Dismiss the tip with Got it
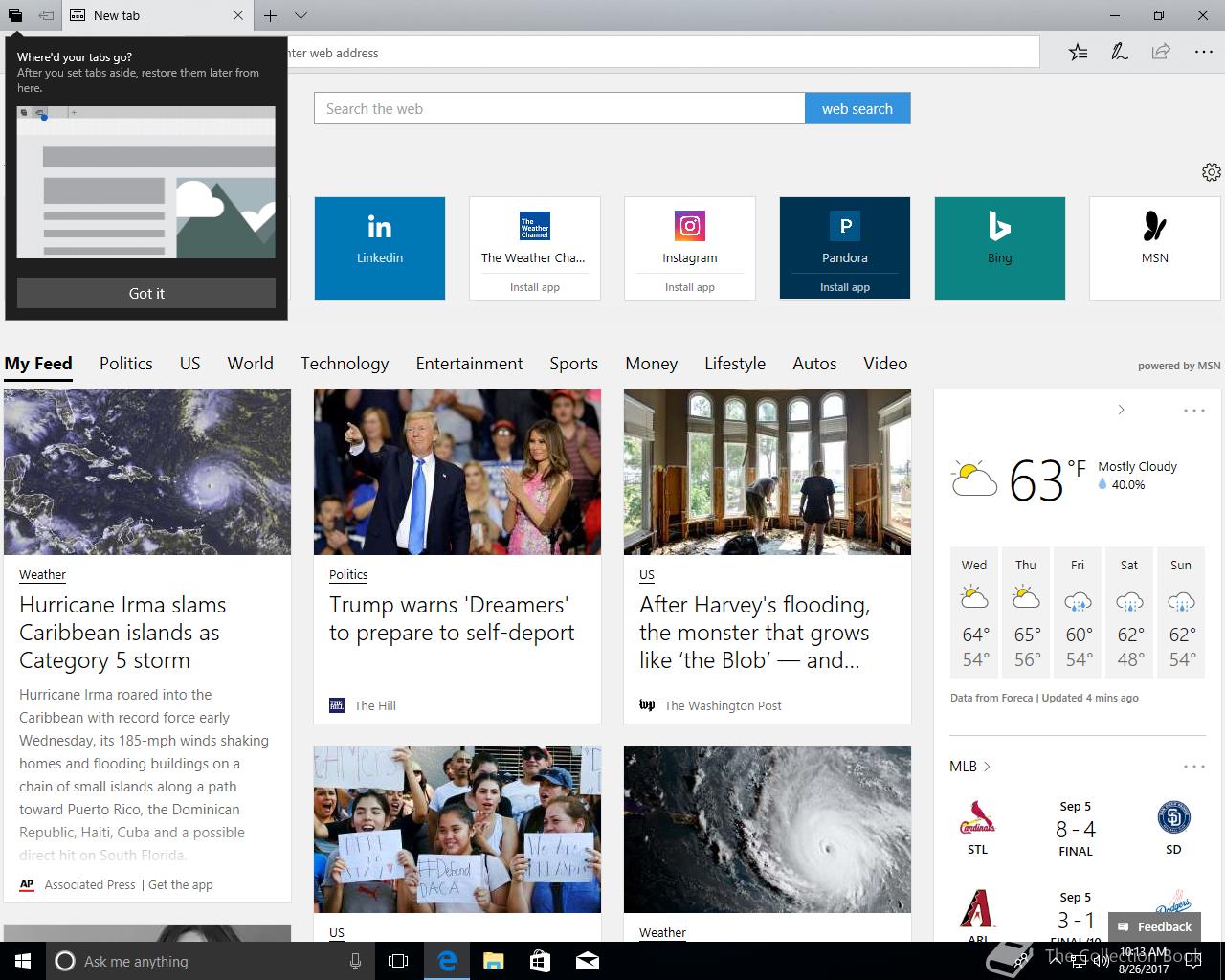 pyautogui.click(x=146, y=293)
